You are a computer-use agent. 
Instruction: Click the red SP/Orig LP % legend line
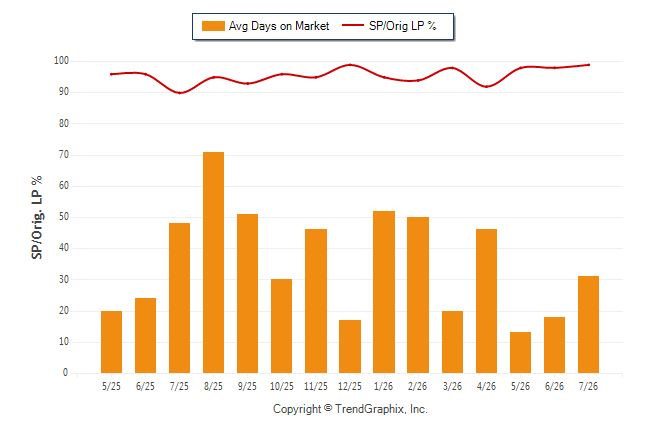click(353, 25)
